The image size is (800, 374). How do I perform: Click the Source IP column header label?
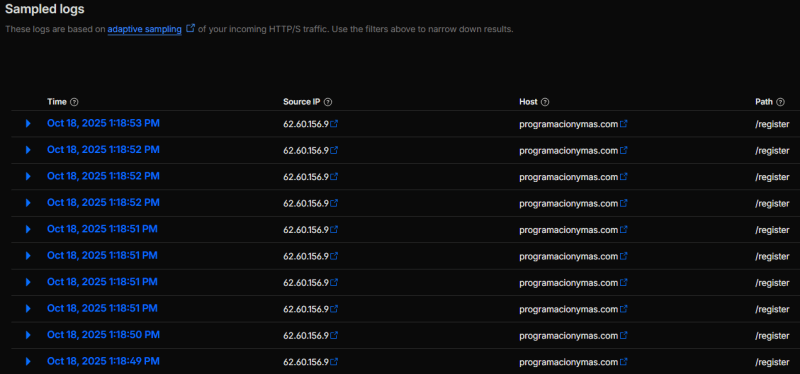[x=302, y=102]
